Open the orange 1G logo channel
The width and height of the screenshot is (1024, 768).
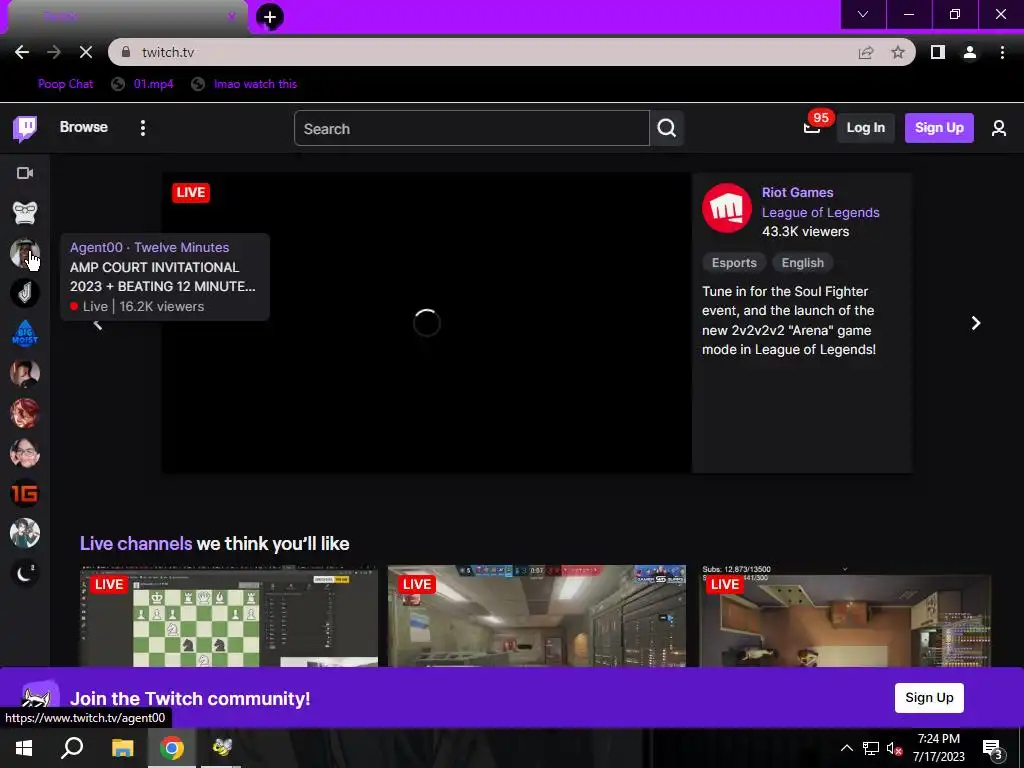pyautogui.click(x=25, y=493)
